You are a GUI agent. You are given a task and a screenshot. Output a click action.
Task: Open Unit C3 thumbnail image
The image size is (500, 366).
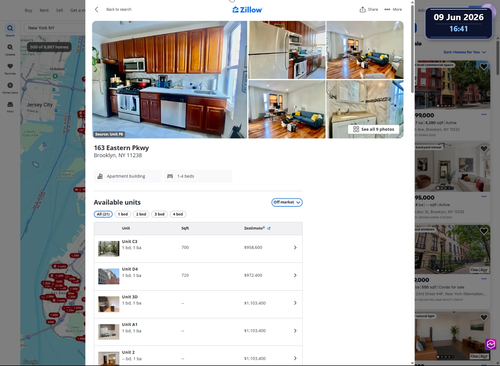[109, 249]
